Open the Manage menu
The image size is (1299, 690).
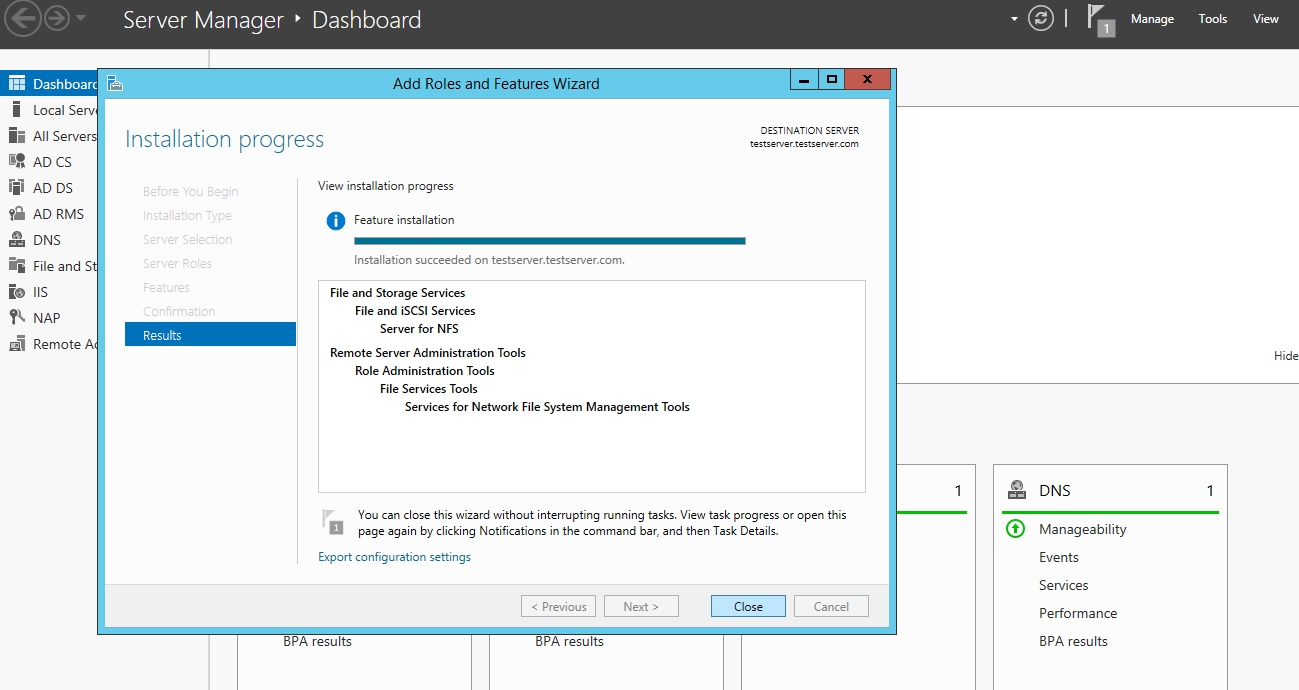pyautogui.click(x=1152, y=19)
